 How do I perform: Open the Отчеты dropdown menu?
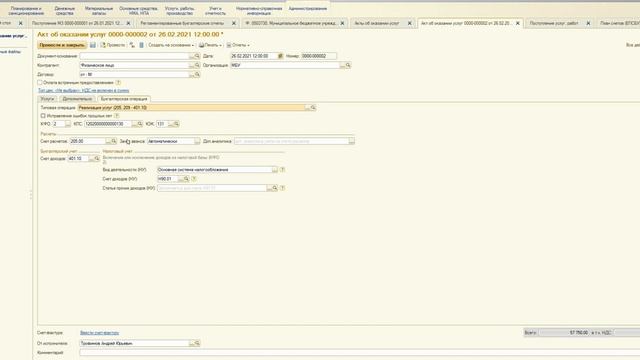tap(238, 45)
